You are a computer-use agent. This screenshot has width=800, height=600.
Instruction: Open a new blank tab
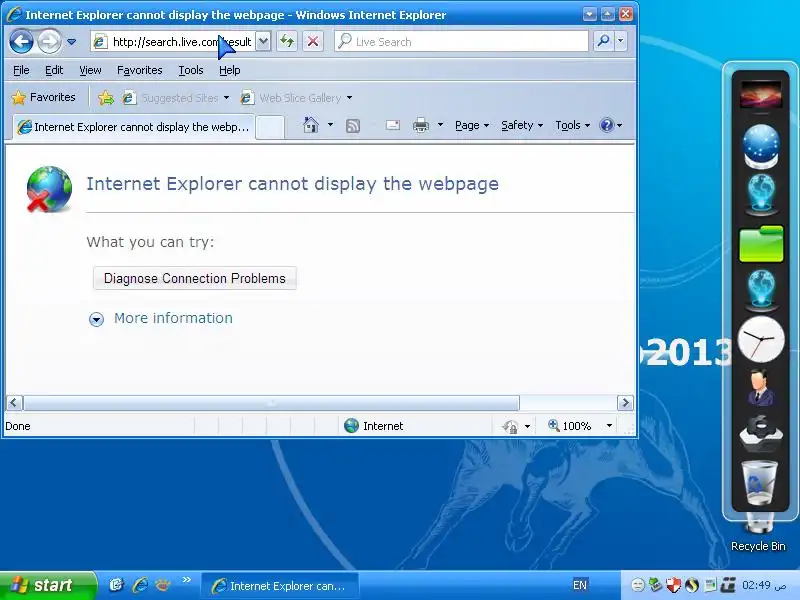[x=269, y=127]
